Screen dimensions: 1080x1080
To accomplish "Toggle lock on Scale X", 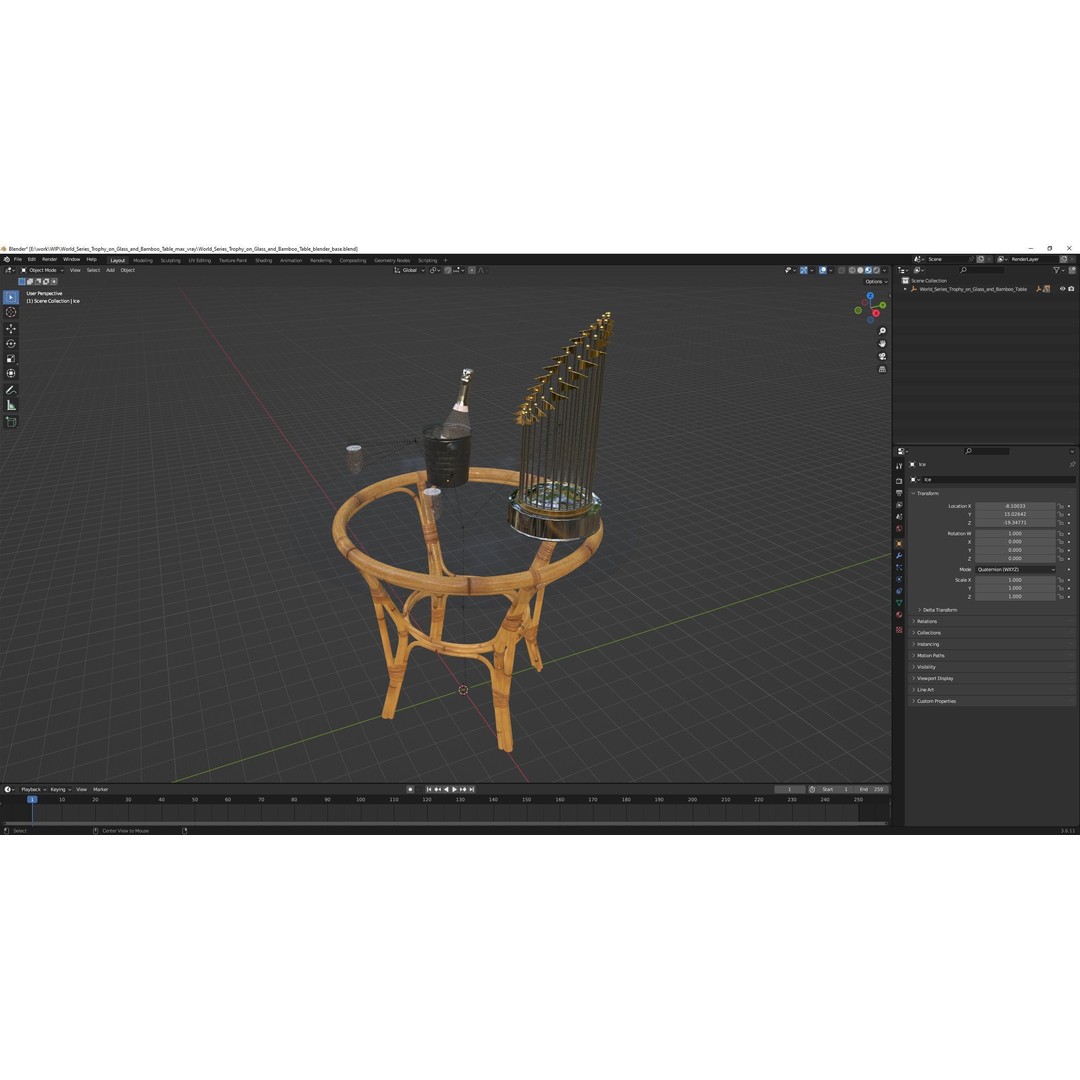I will click(x=1061, y=580).
